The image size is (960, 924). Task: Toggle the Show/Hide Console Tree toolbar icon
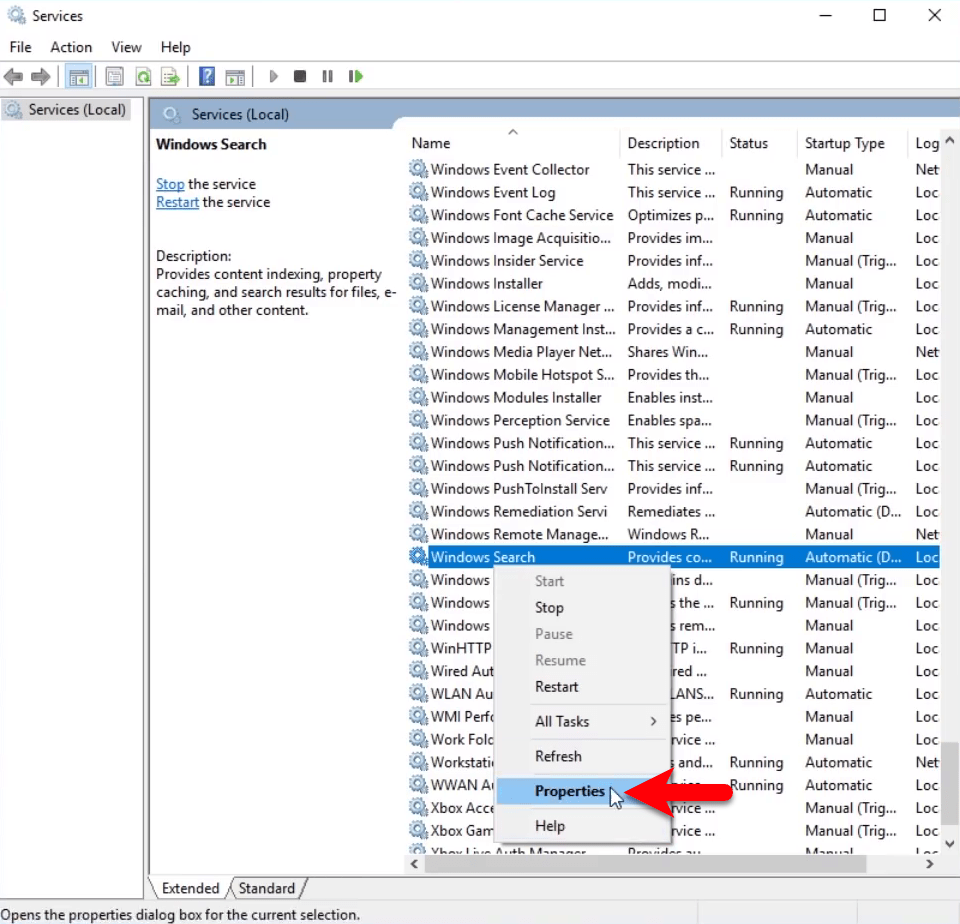click(78, 77)
